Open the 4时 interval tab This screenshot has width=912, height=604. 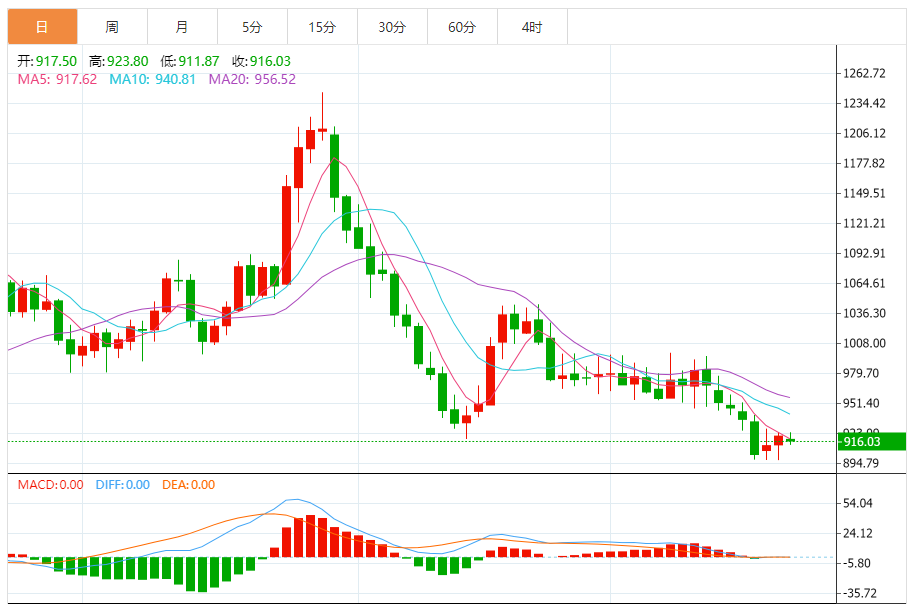coord(532,27)
